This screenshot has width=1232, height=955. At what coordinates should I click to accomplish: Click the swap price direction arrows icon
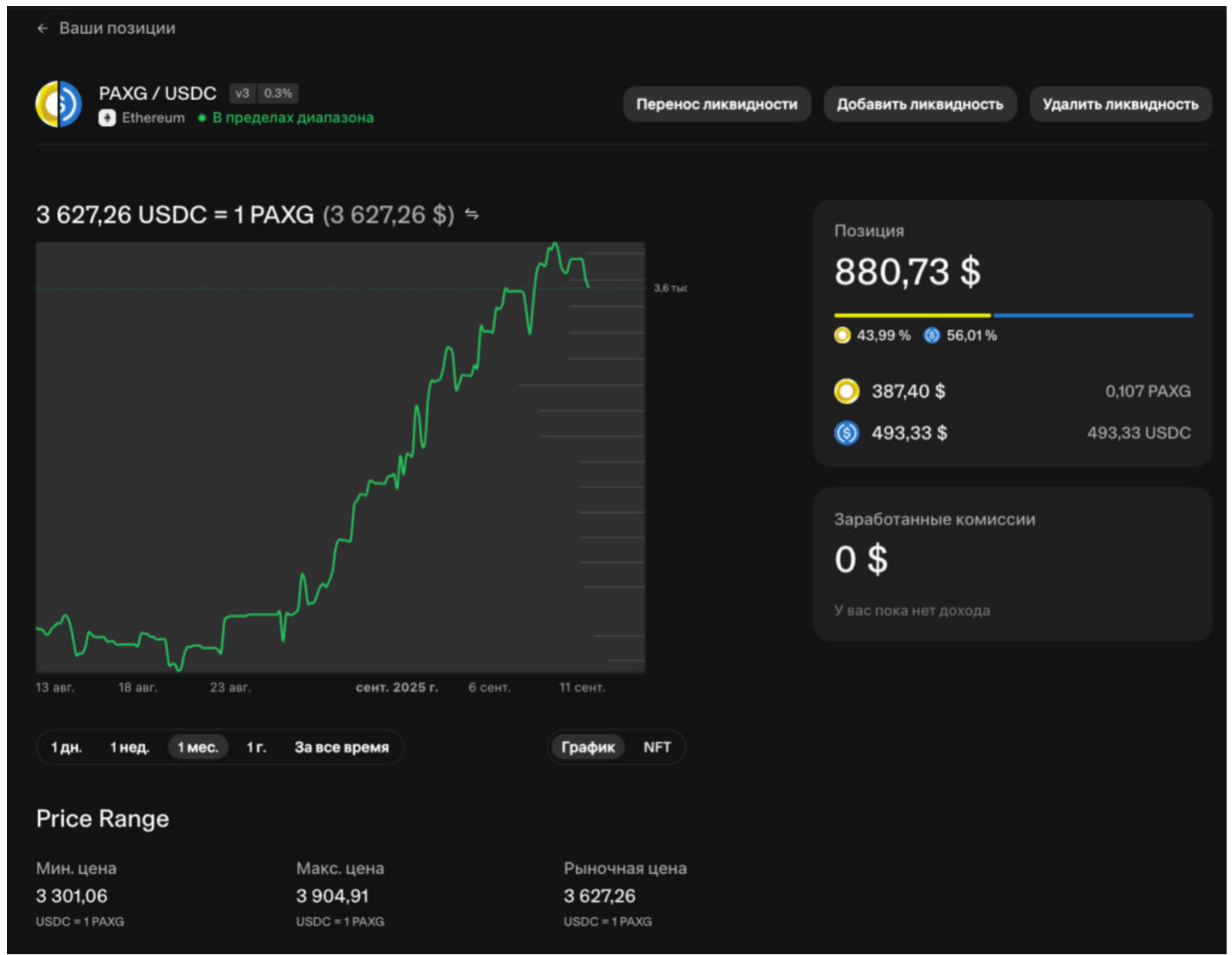click(472, 215)
